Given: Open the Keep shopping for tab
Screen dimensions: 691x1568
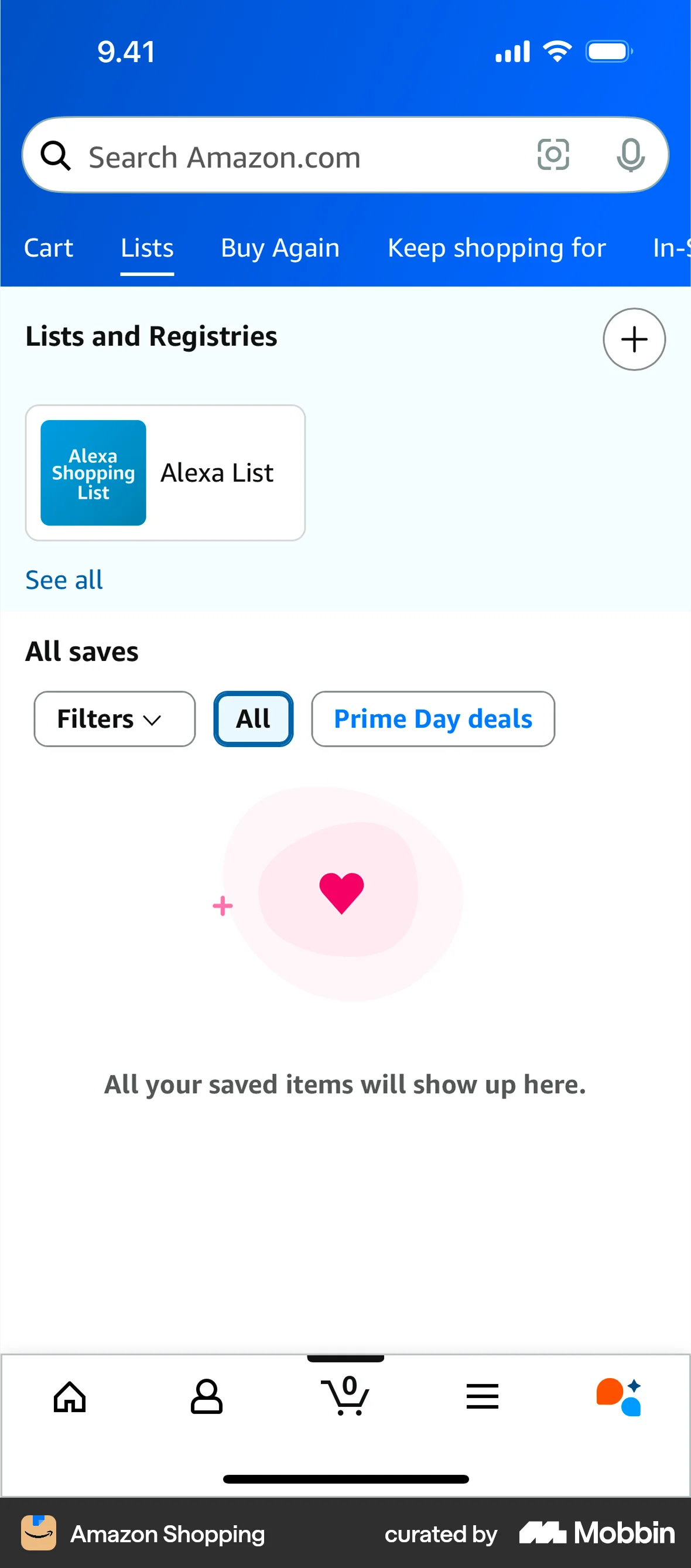Looking at the screenshot, I should (x=497, y=248).
